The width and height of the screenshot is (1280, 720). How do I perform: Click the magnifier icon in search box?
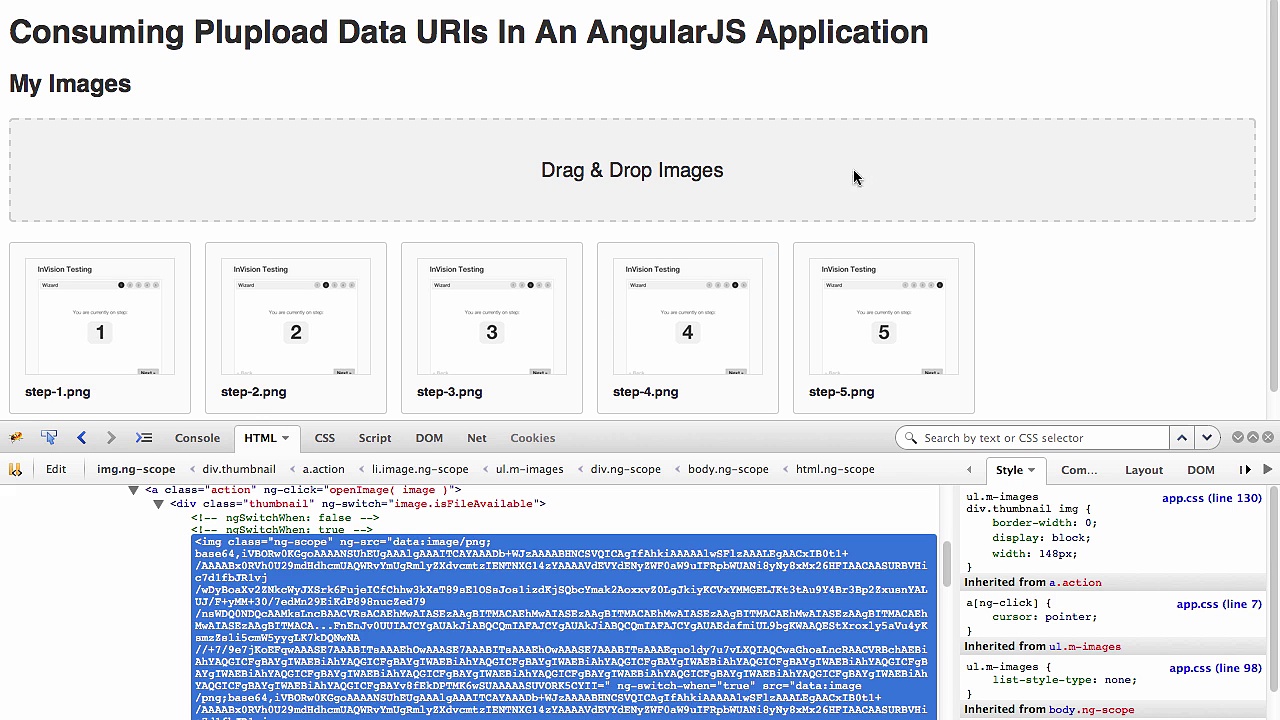[910, 438]
